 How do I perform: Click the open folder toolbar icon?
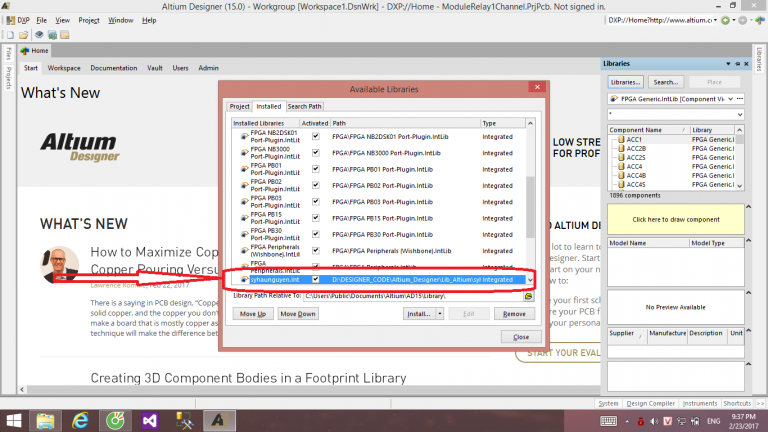[x=24, y=35]
